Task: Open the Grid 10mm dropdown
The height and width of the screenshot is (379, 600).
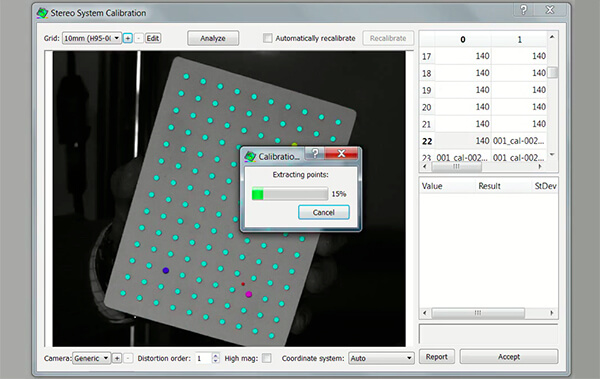Action: point(92,38)
